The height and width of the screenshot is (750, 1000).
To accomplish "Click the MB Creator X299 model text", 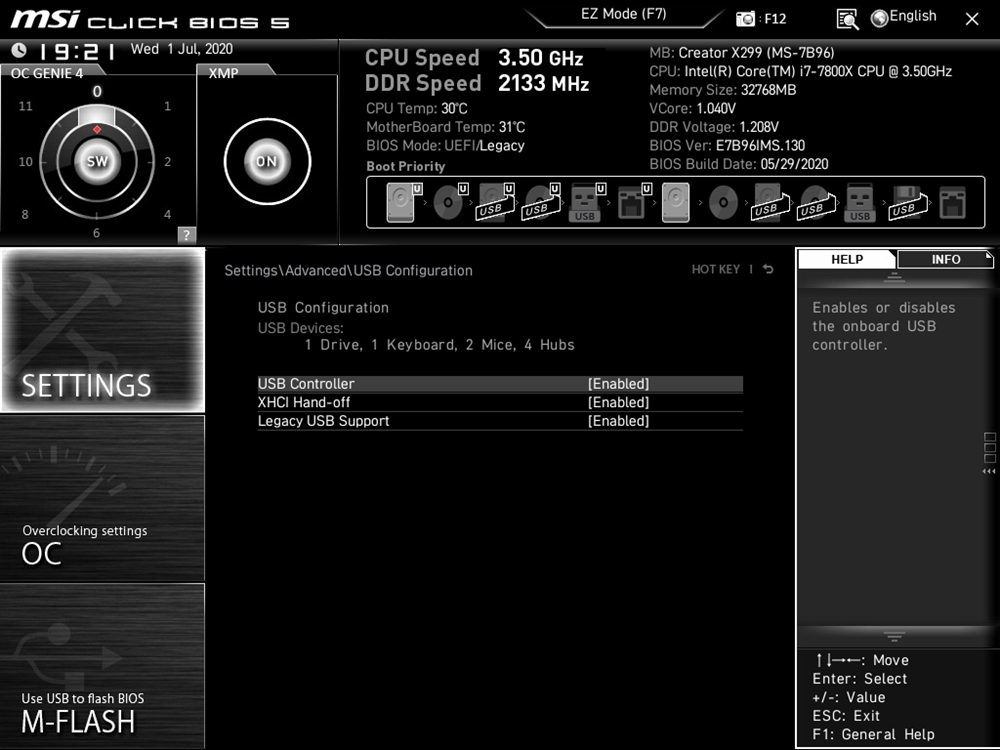I will (x=742, y=53).
